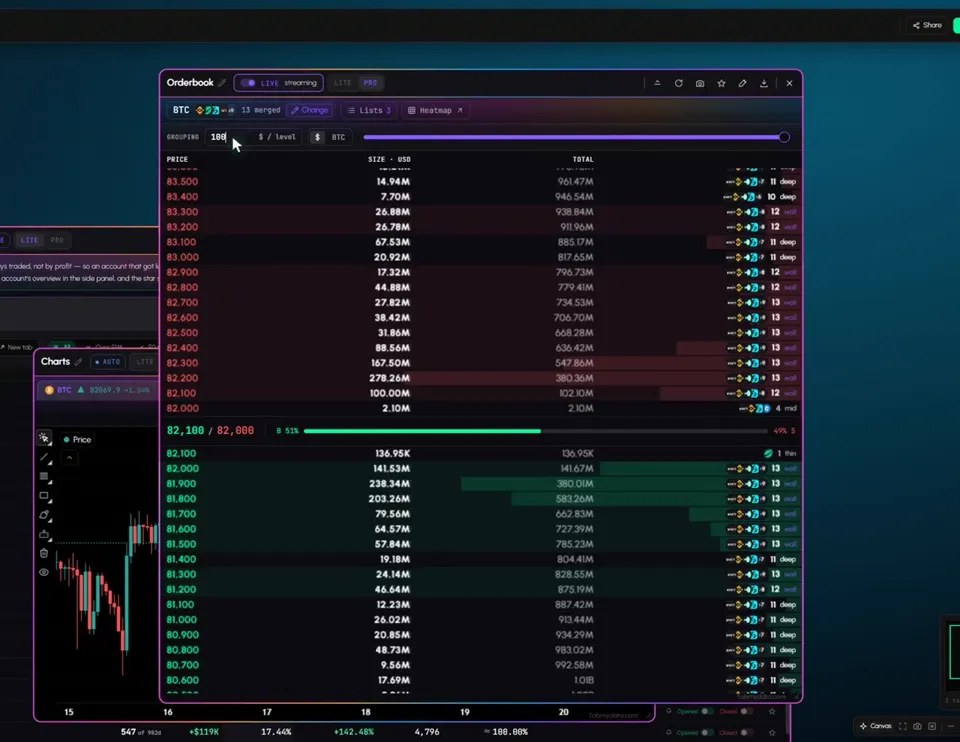Rename Charts via pencil beside the title
Screen dimensions: 960x742
(x=78, y=362)
